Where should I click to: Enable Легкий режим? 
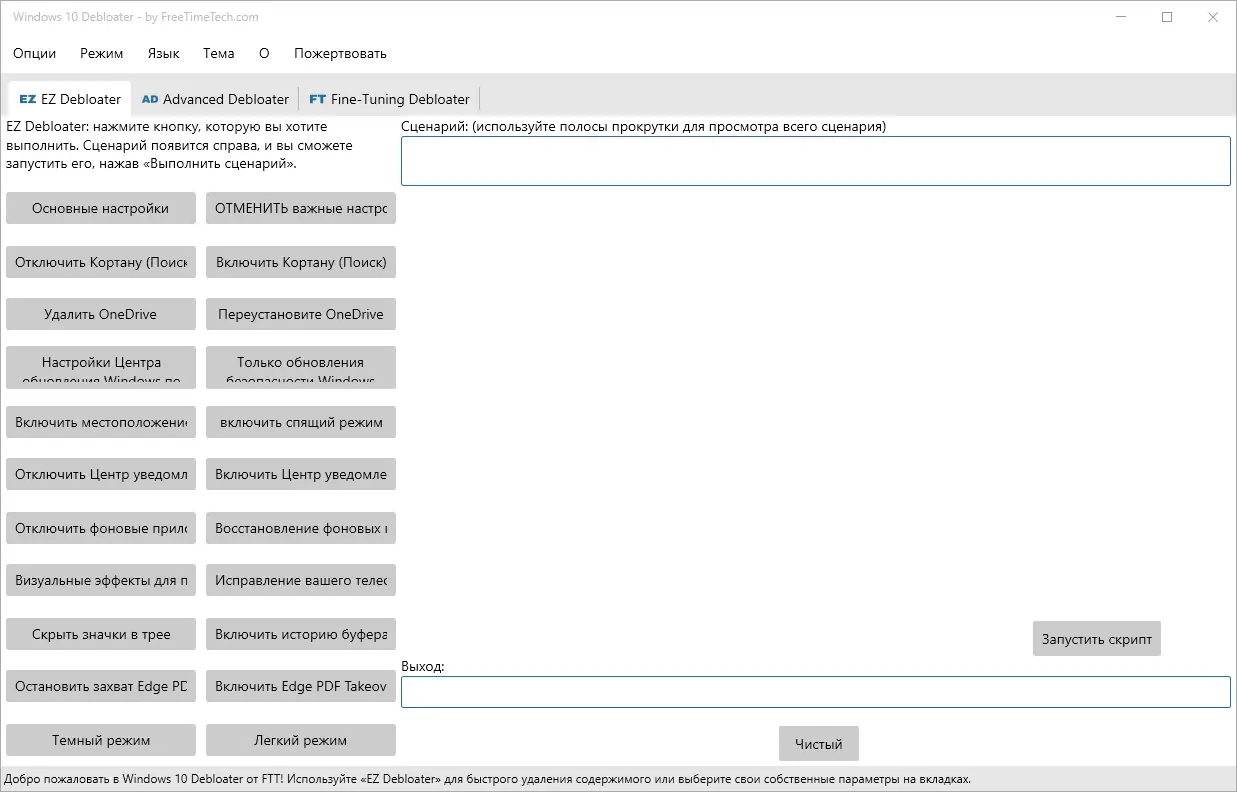pyautogui.click(x=300, y=740)
